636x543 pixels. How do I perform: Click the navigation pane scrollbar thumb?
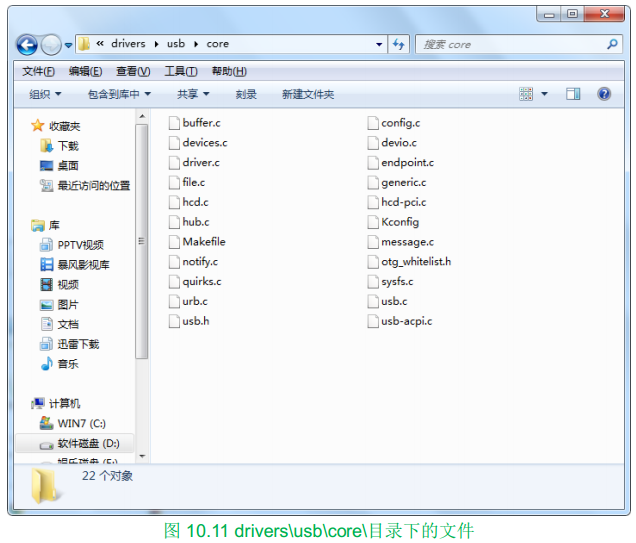click(142, 242)
